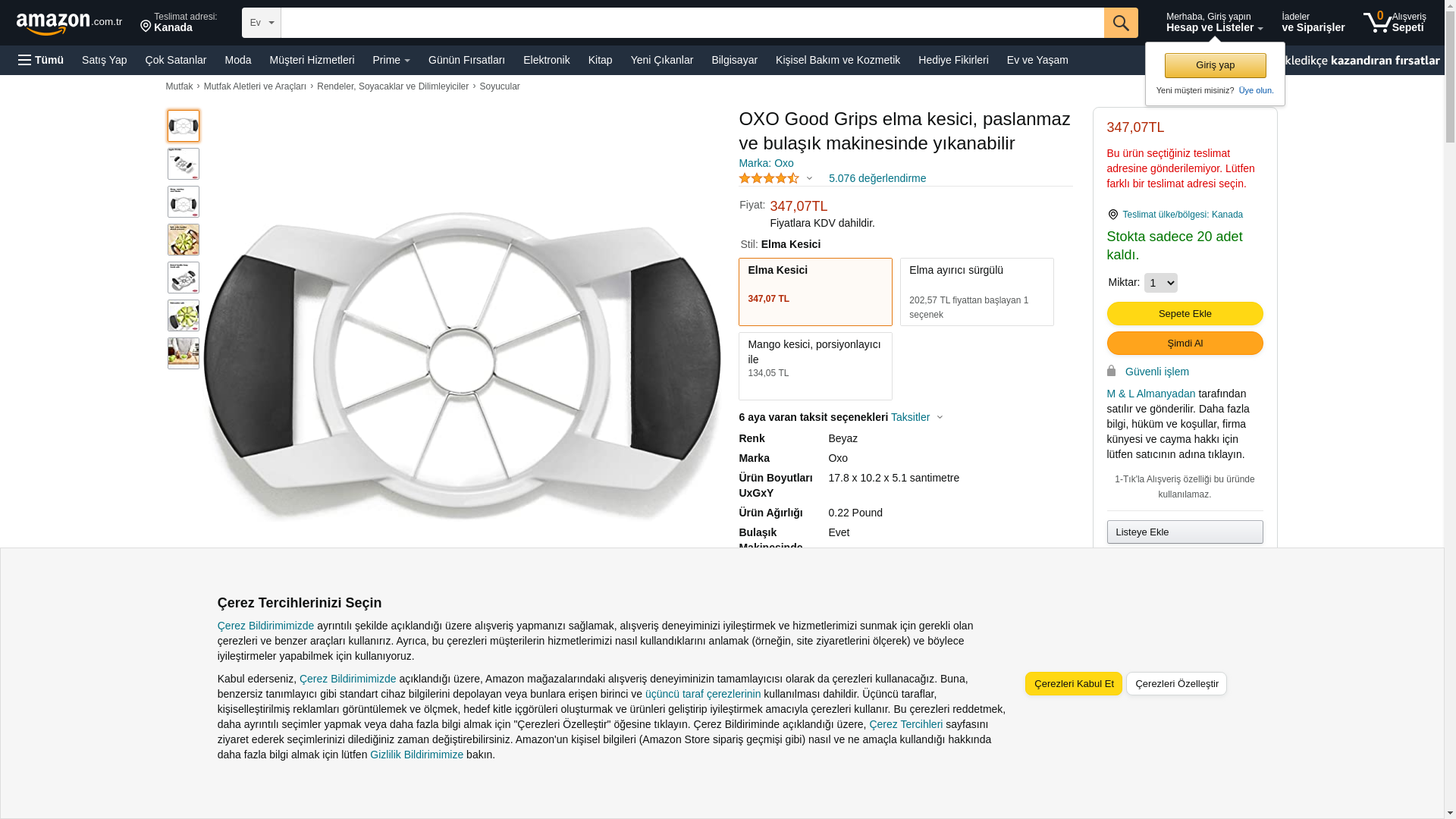The width and height of the screenshot is (1456, 819).
Task: Open the Prime navigation menu
Action: (x=391, y=60)
